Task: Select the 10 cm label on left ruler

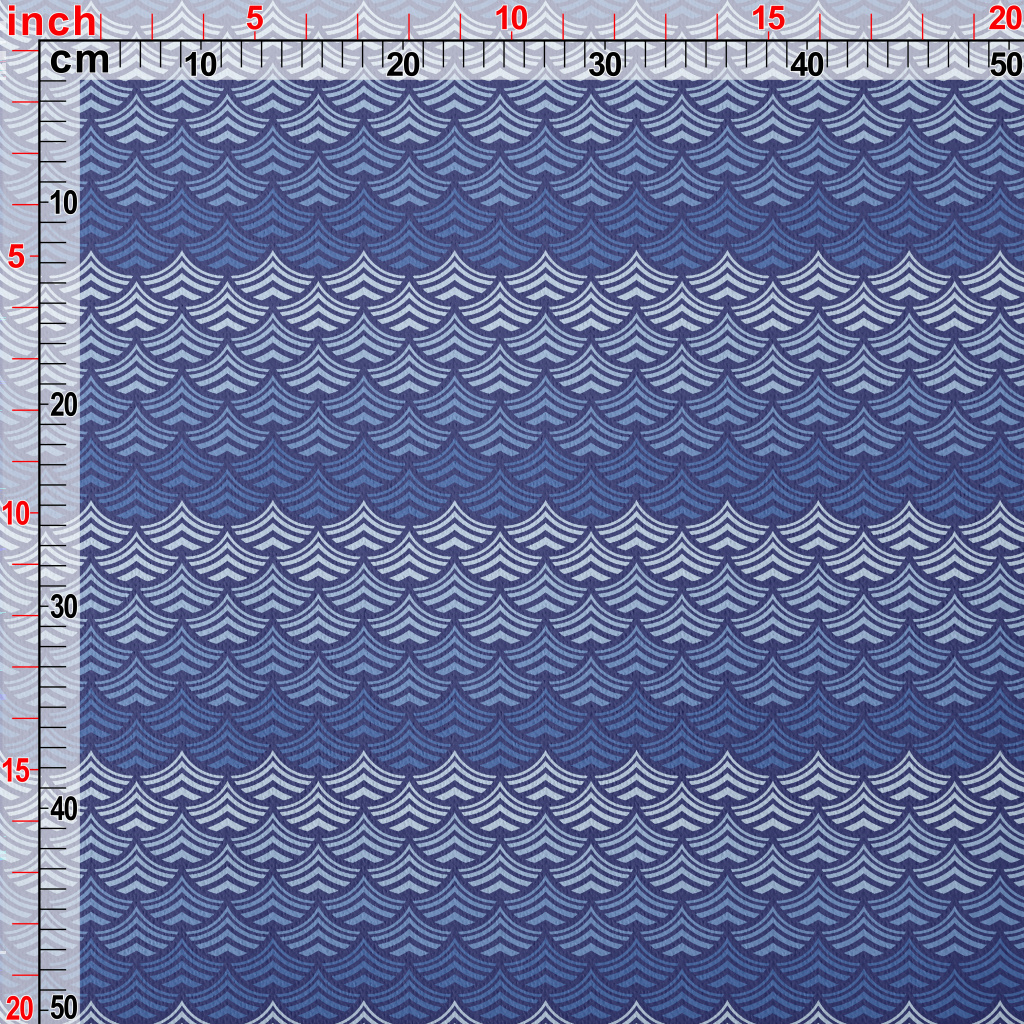Action: (x=63, y=203)
